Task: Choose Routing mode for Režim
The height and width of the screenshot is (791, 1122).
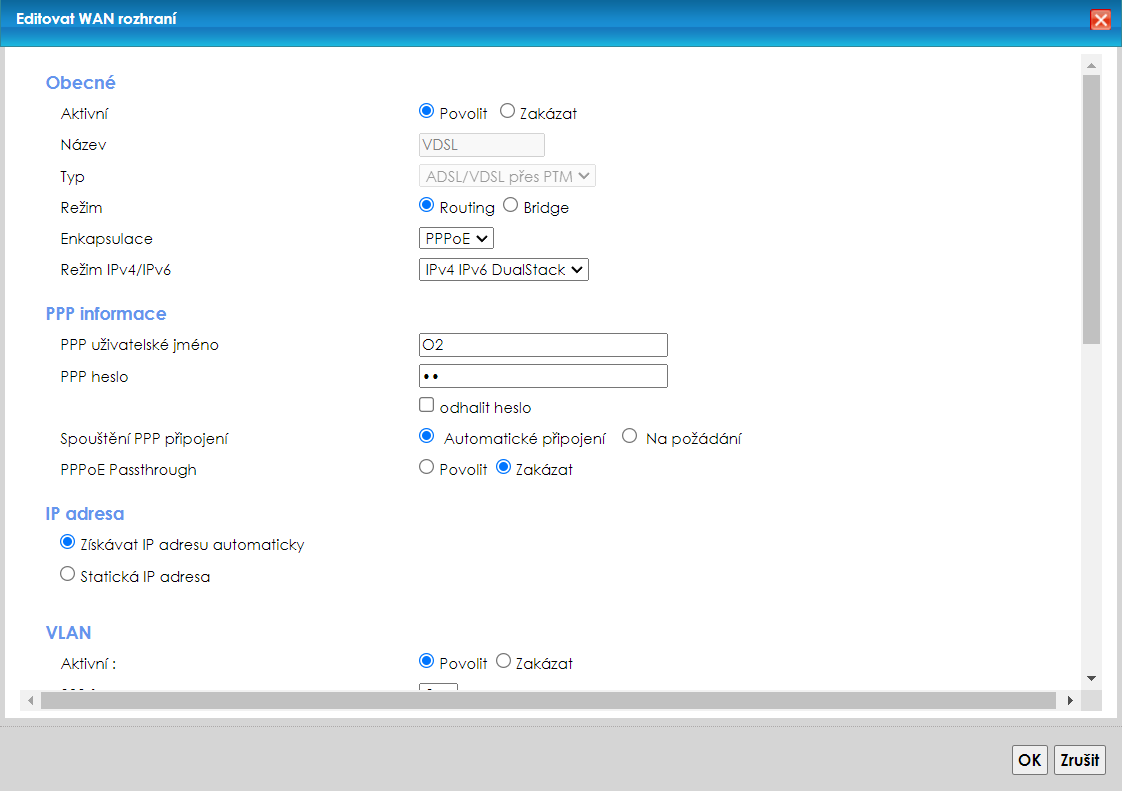Action: [x=427, y=207]
